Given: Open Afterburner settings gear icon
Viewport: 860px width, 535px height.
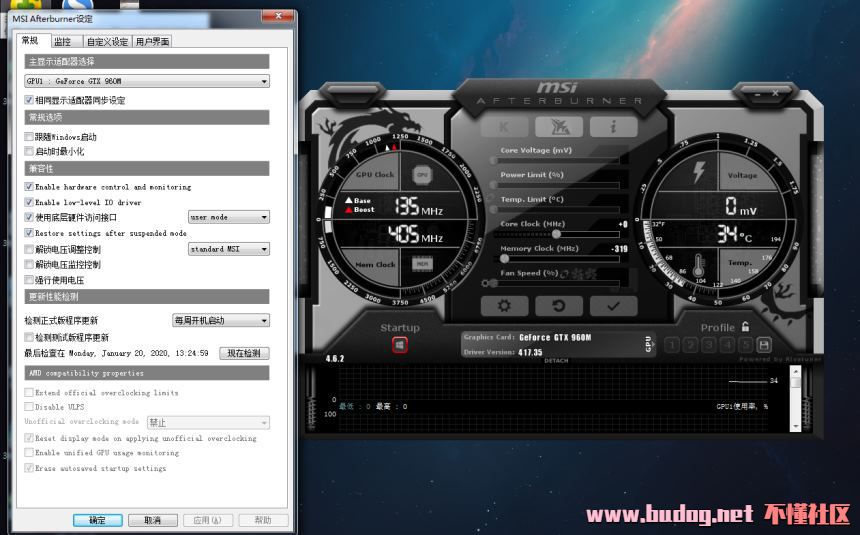Looking at the screenshot, I should 504,306.
